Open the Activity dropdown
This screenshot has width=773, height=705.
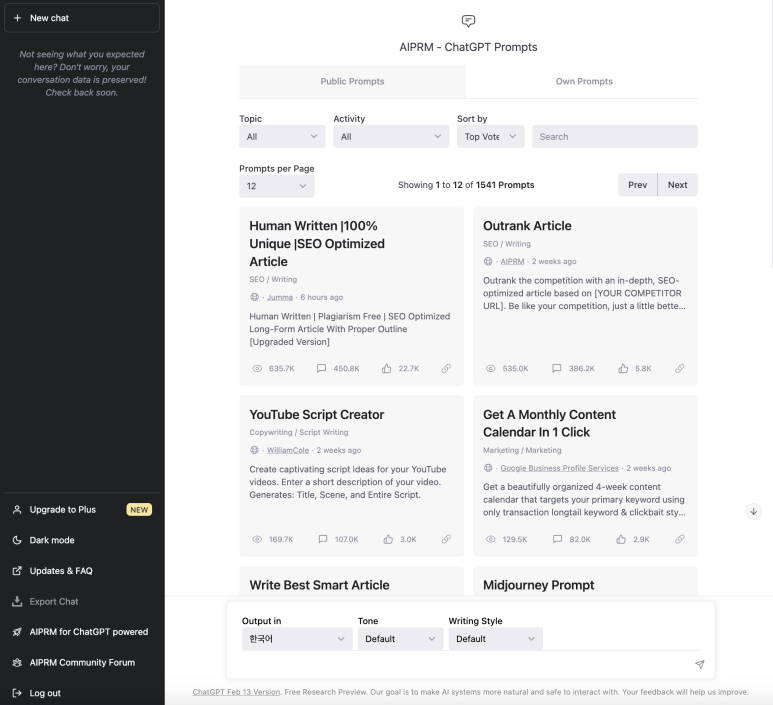pyautogui.click(x=391, y=137)
